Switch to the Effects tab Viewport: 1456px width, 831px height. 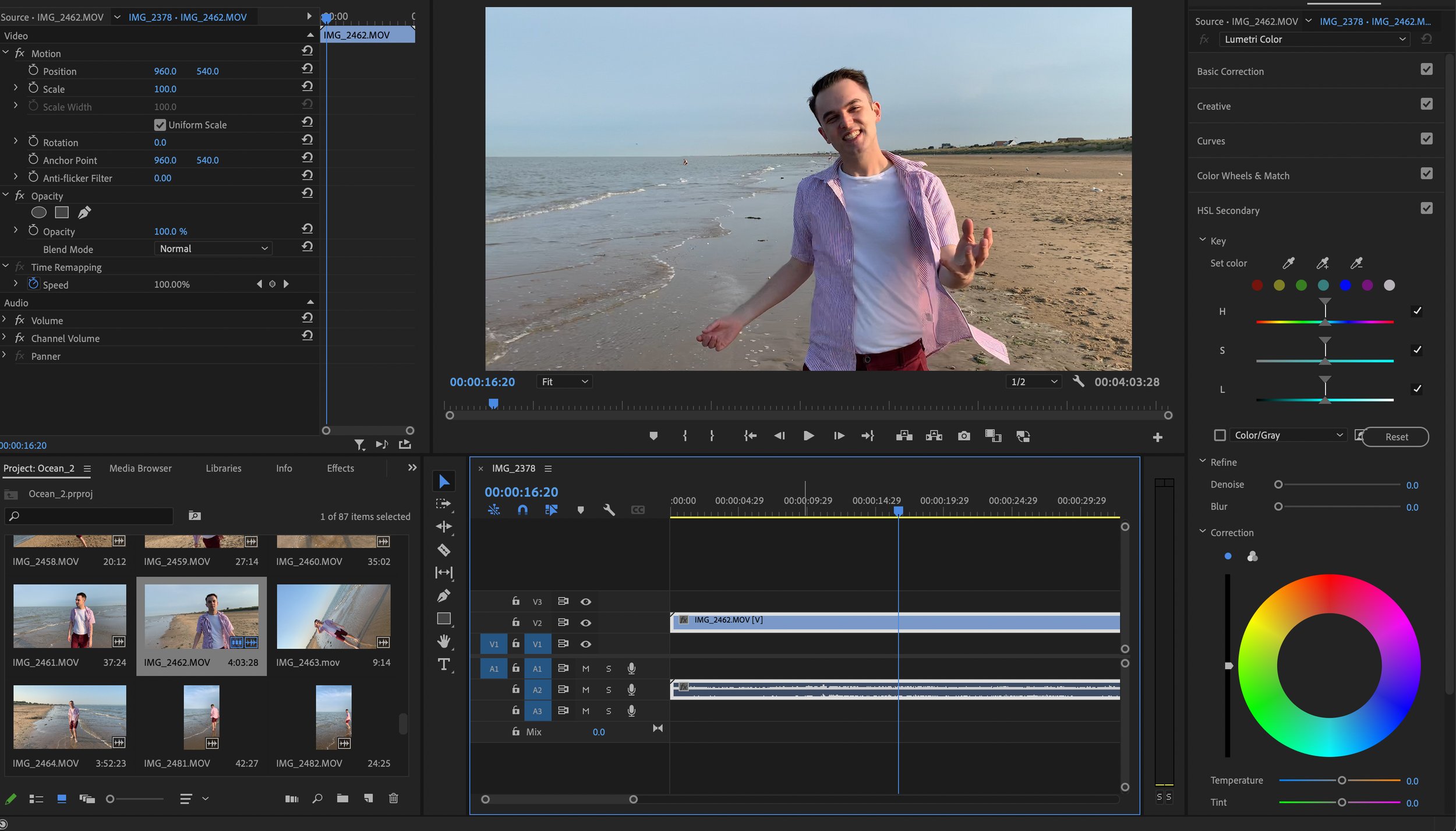[x=340, y=468]
